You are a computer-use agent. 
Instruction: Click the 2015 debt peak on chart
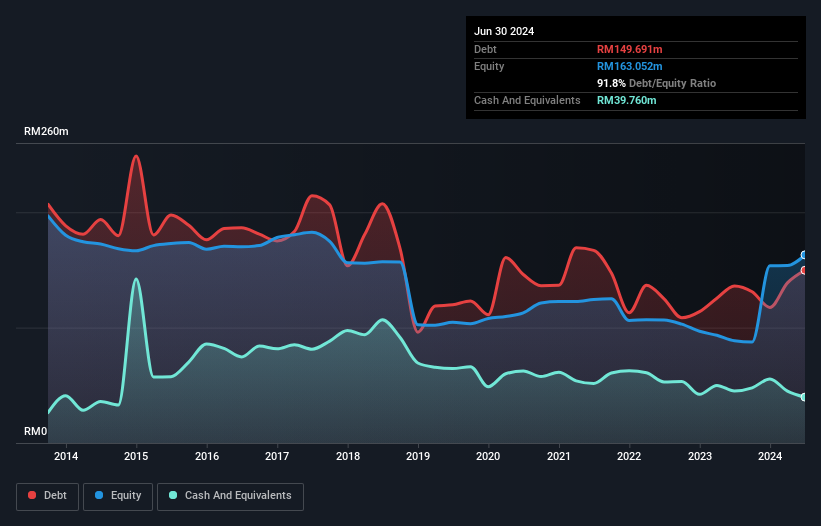(x=136, y=156)
